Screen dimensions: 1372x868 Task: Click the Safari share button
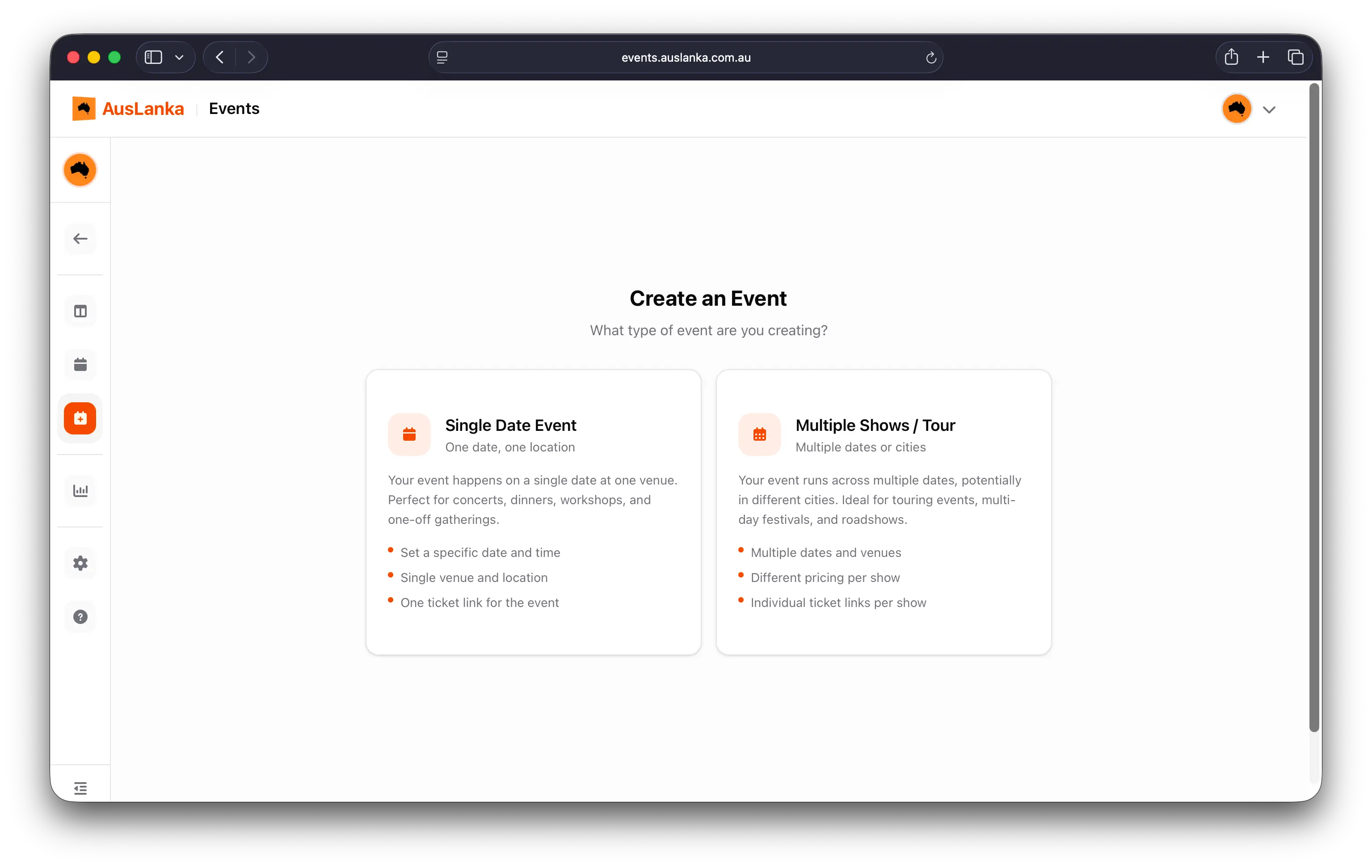tap(1231, 57)
